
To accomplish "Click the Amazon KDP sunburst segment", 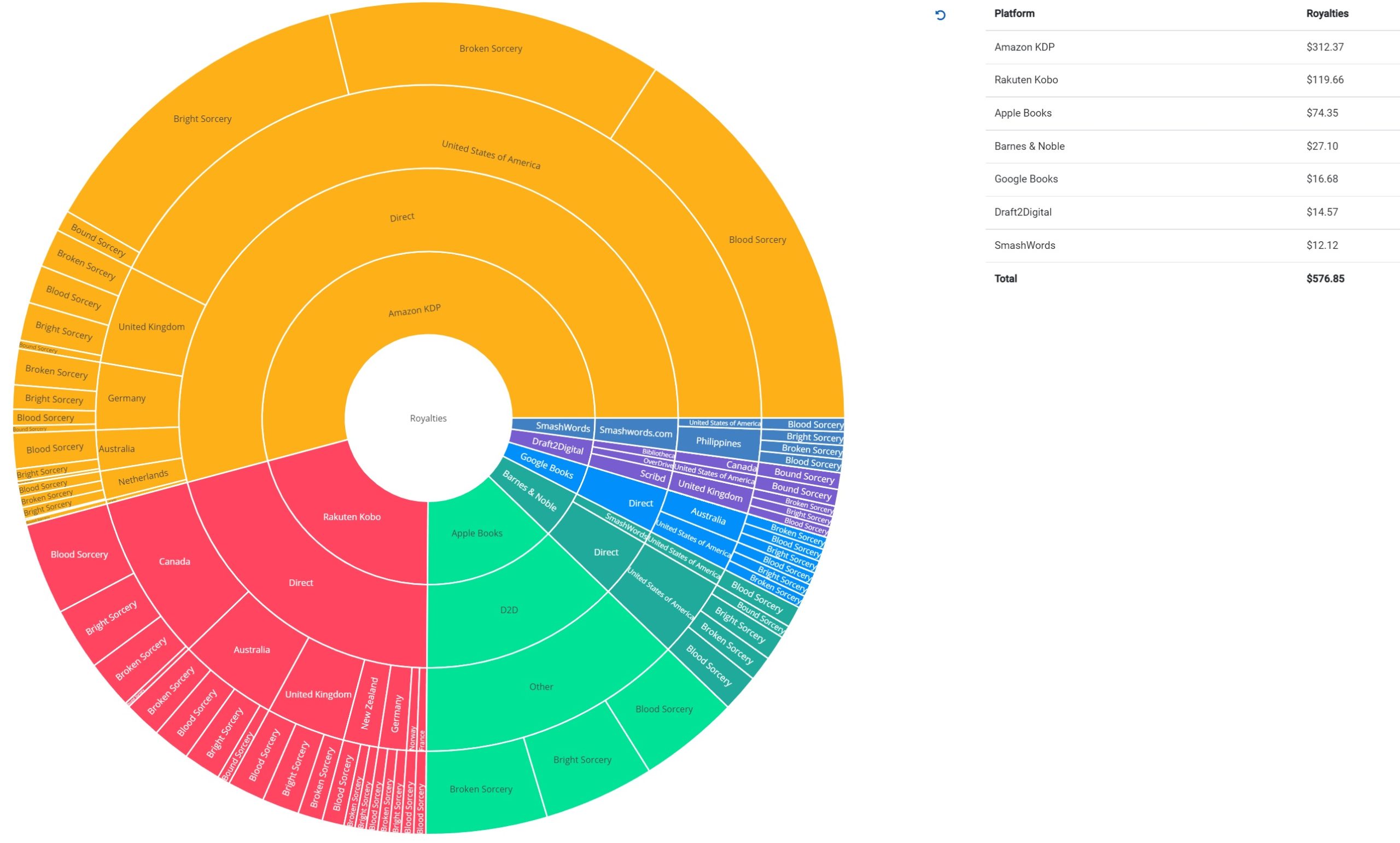I will pyautogui.click(x=415, y=310).
